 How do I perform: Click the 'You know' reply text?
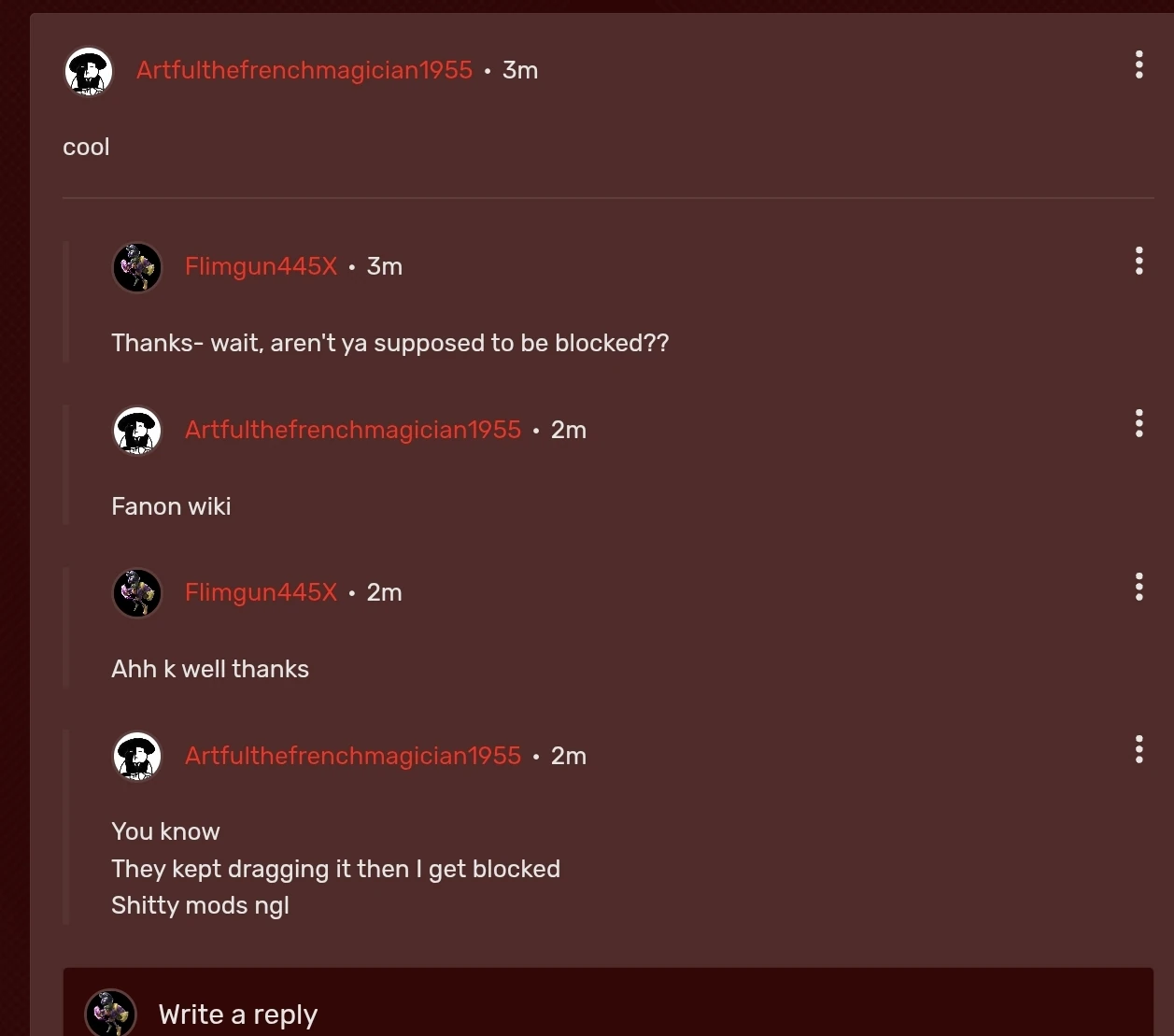click(165, 831)
